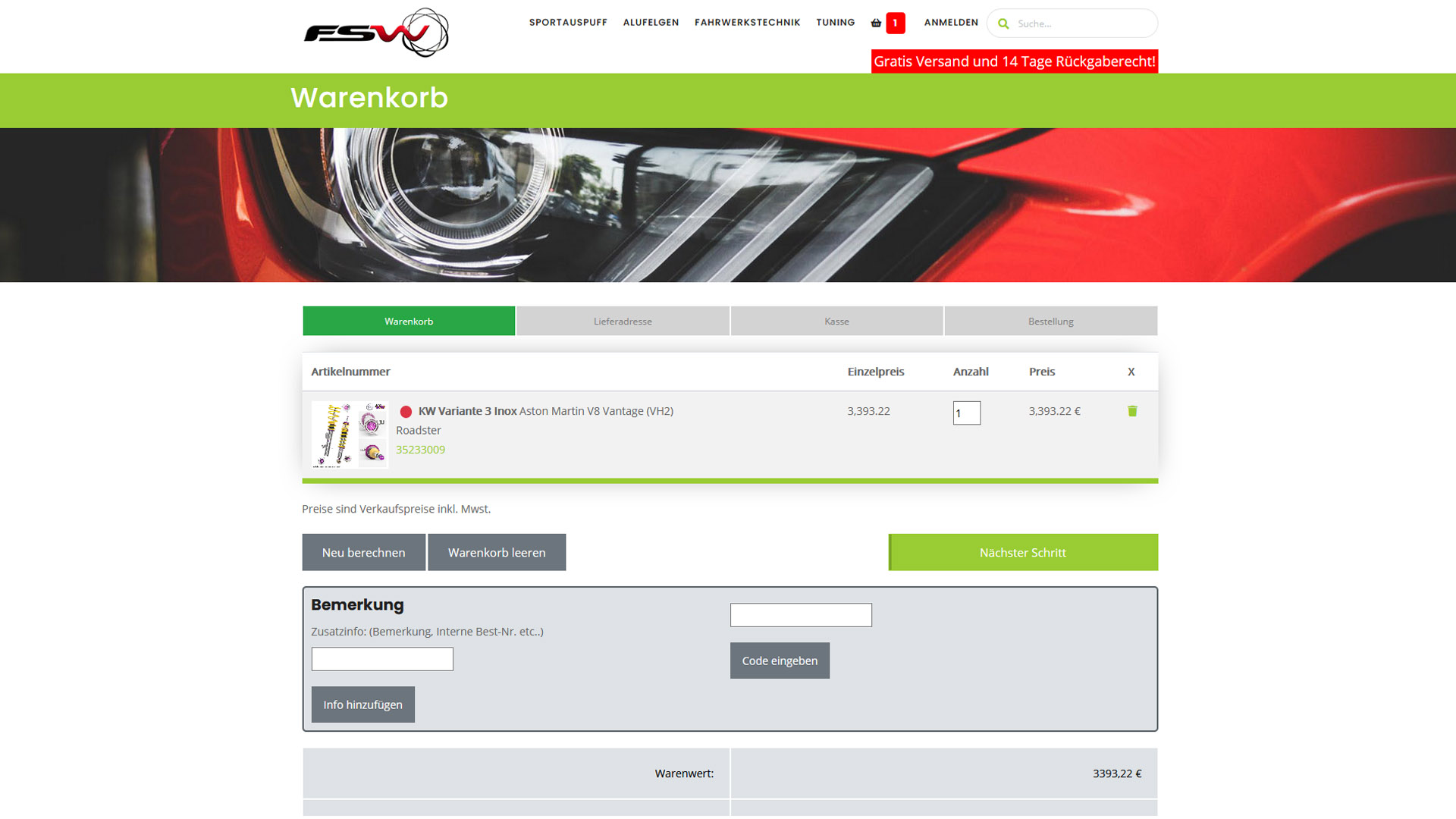
Task: Click the Einzelpreis value 3,393.22
Action: [x=868, y=411]
